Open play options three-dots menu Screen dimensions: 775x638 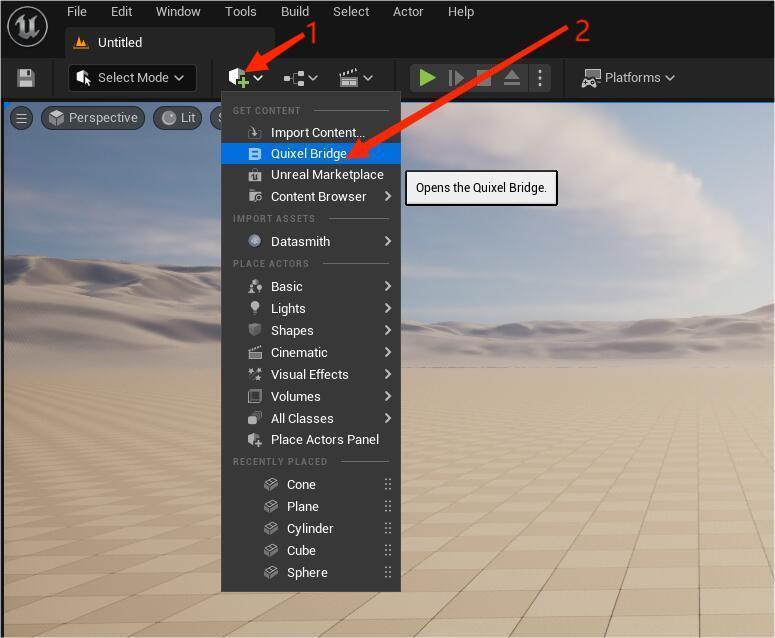[540, 78]
